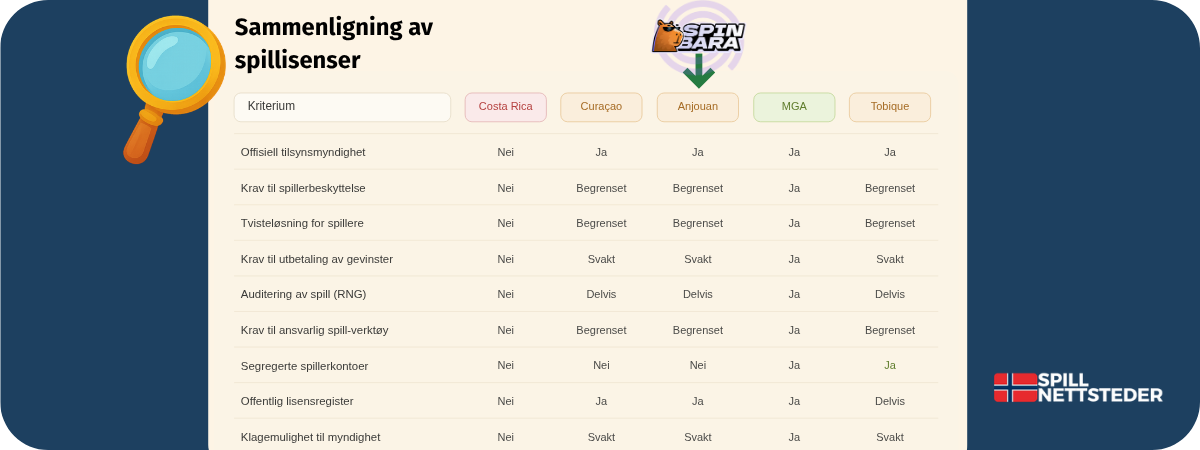
Task: Click MGA 'Ja' for Segregerte spillerkontoer
Action: tap(794, 365)
